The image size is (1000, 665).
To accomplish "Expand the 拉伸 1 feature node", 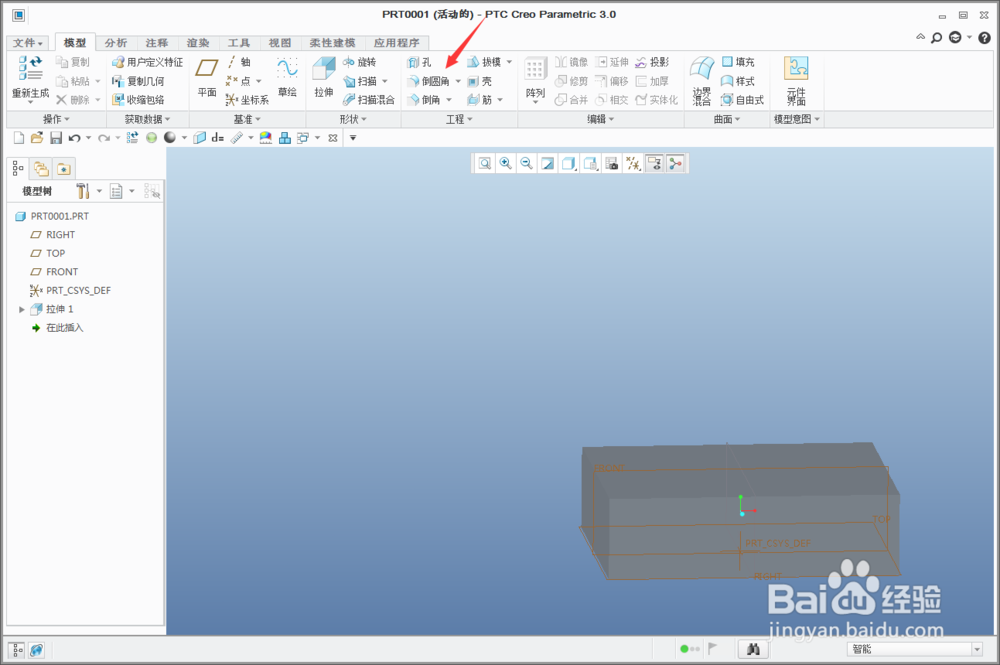I will pos(22,309).
